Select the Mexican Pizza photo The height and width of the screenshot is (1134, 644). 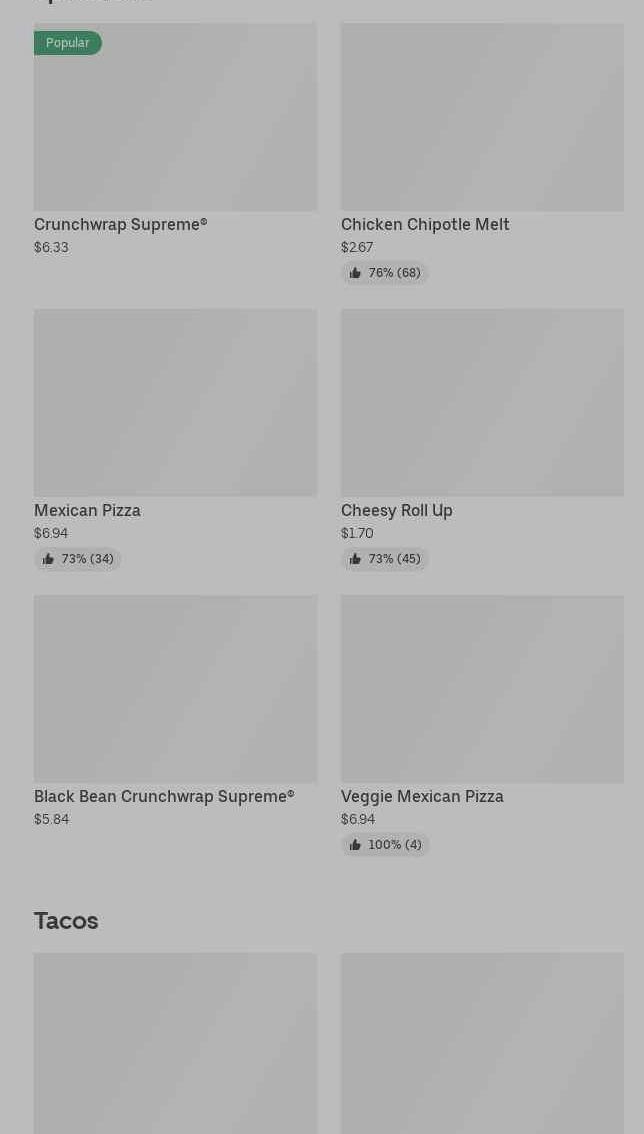[175, 403]
